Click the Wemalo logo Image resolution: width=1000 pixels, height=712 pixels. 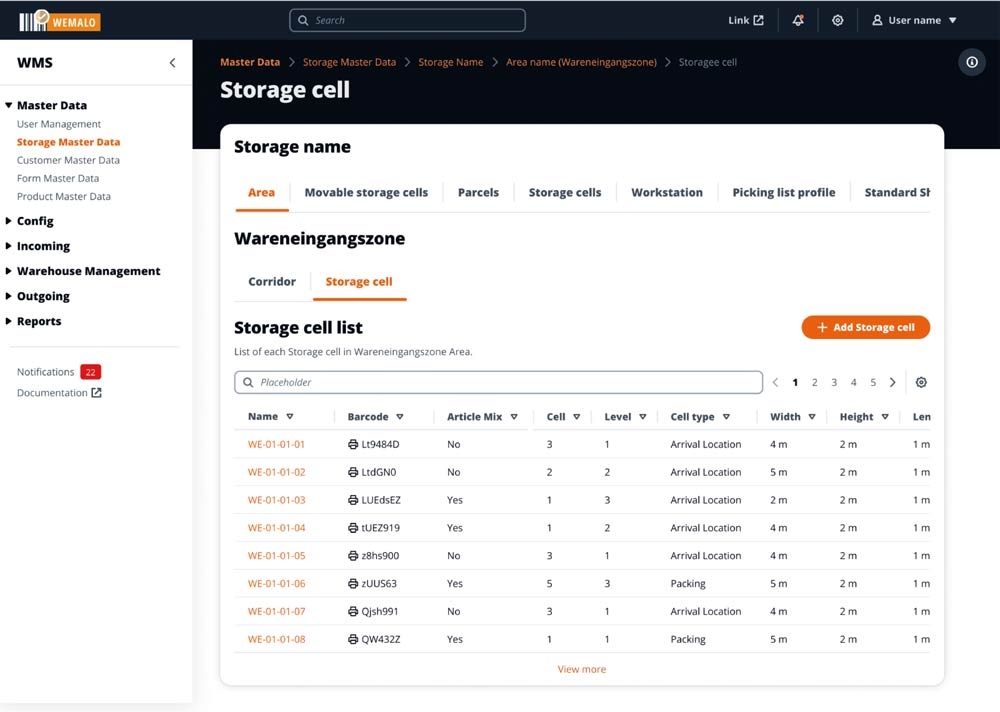(x=59, y=20)
